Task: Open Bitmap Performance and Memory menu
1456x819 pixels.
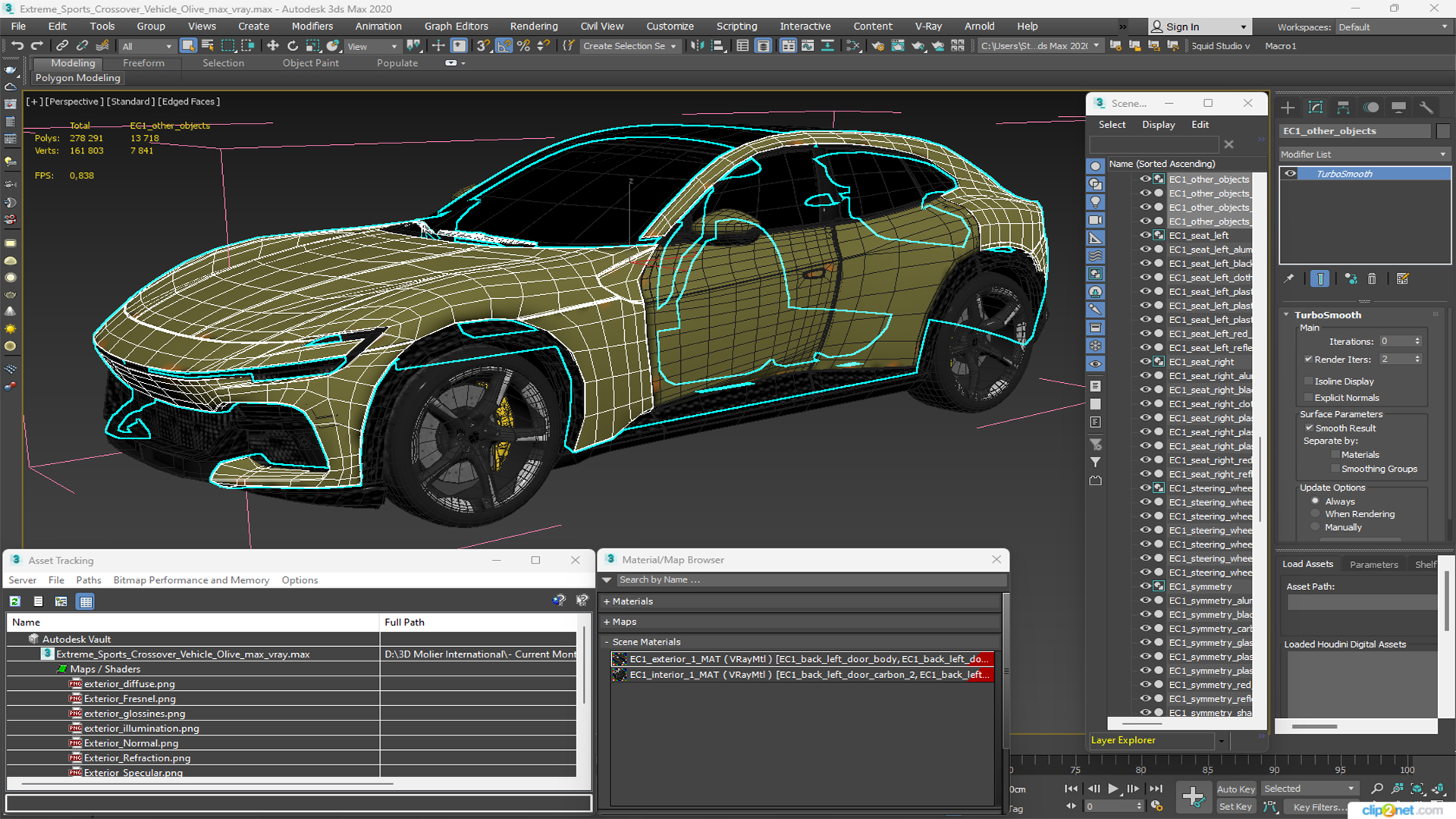Action: (191, 580)
